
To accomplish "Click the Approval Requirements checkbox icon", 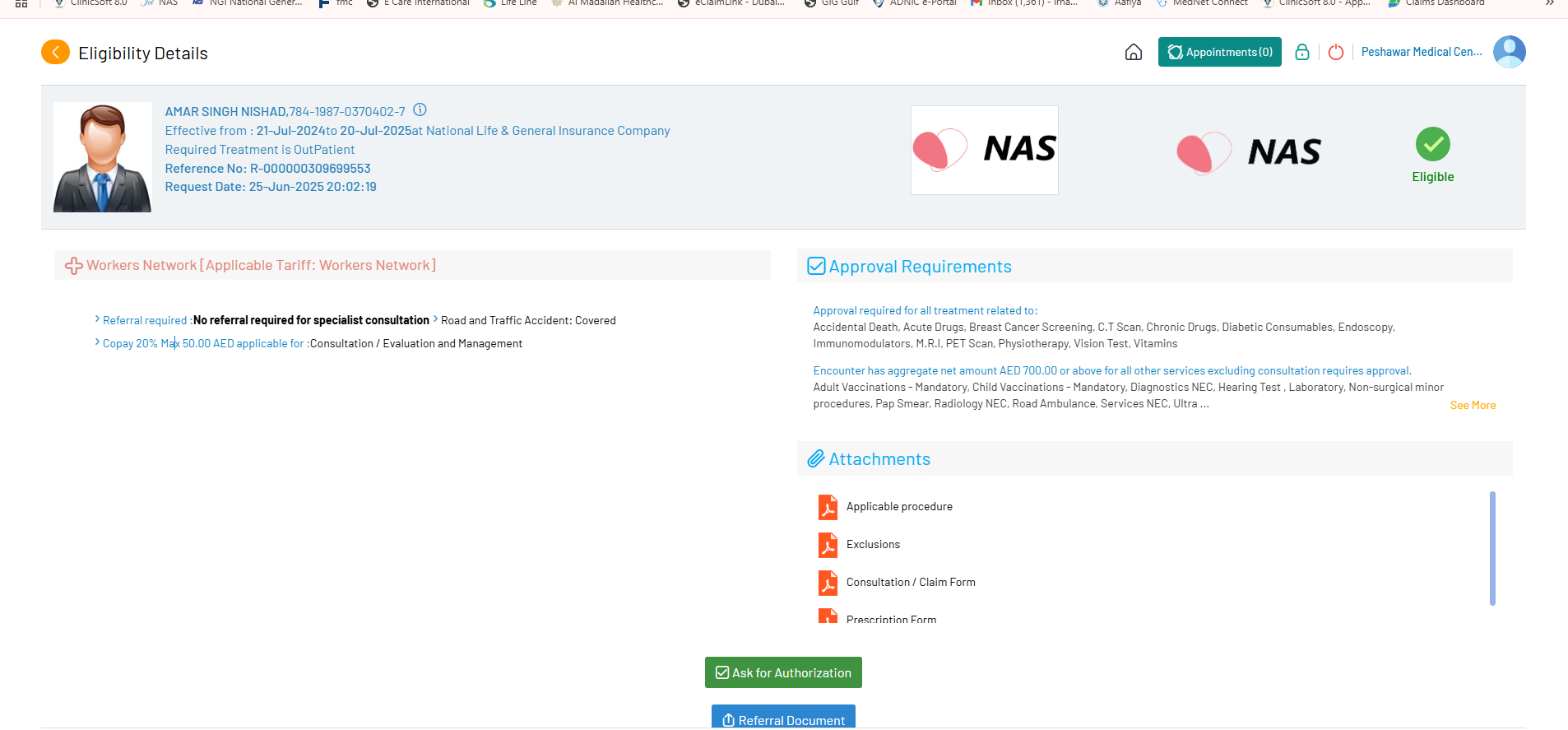I will [x=816, y=266].
